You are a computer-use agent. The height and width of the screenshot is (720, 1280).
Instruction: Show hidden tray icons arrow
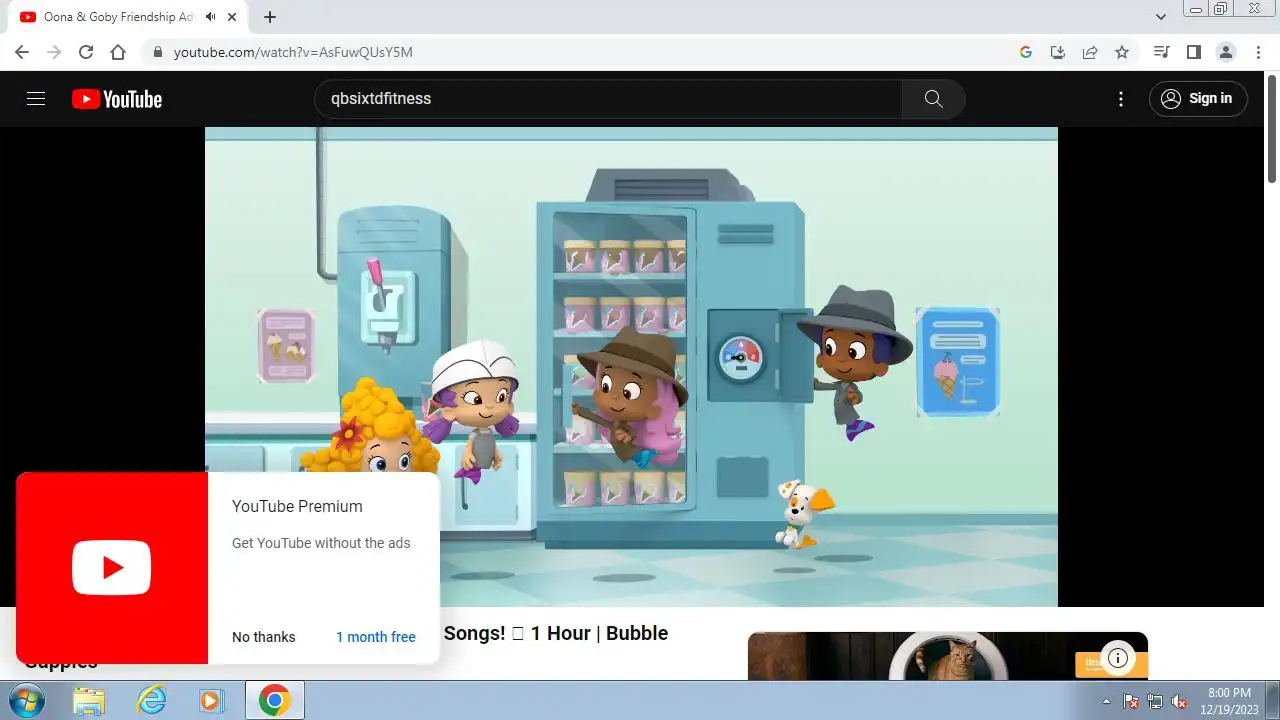point(1106,701)
